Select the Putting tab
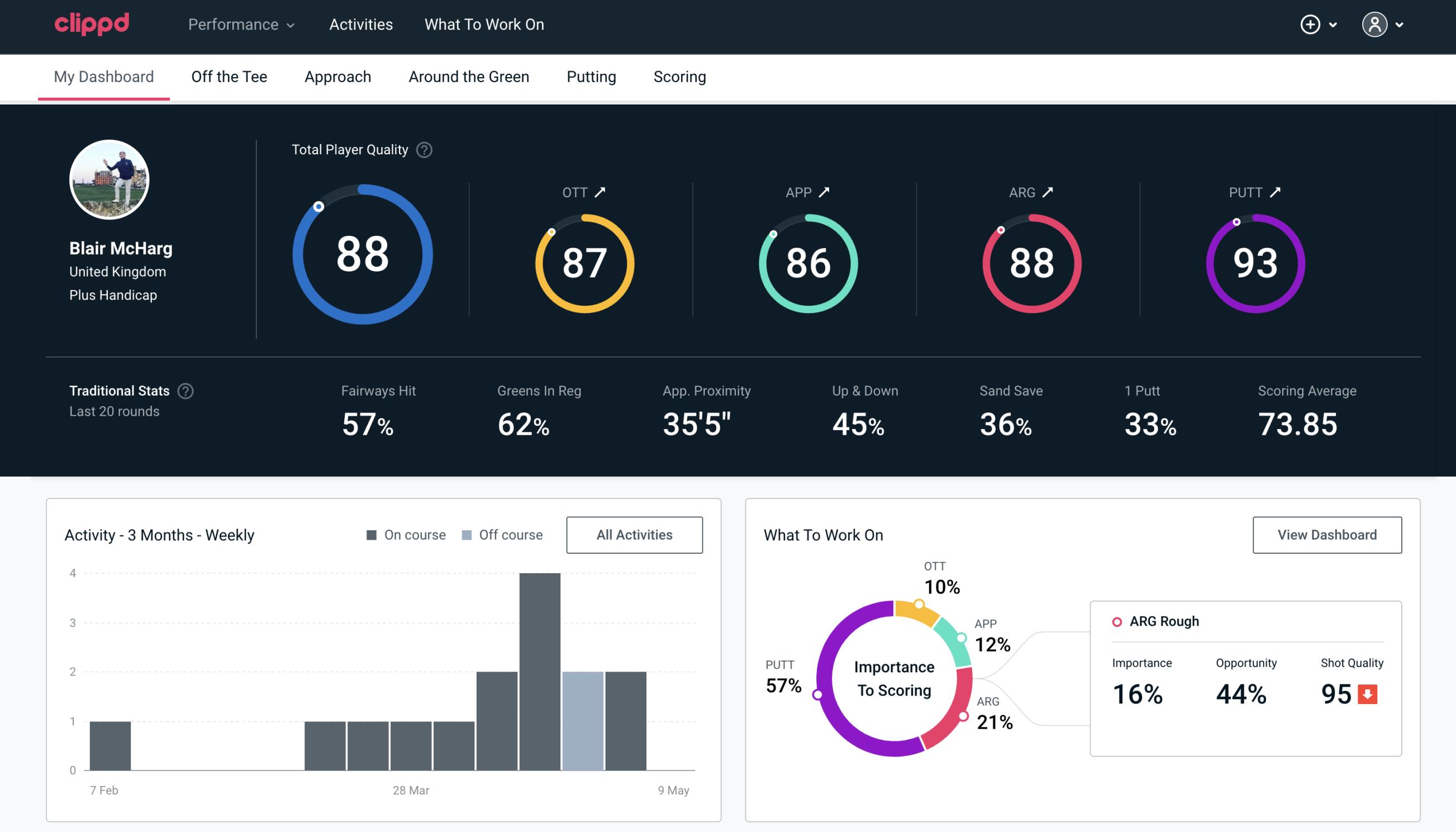The height and width of the screenshot is (832, 1456). 590,76
